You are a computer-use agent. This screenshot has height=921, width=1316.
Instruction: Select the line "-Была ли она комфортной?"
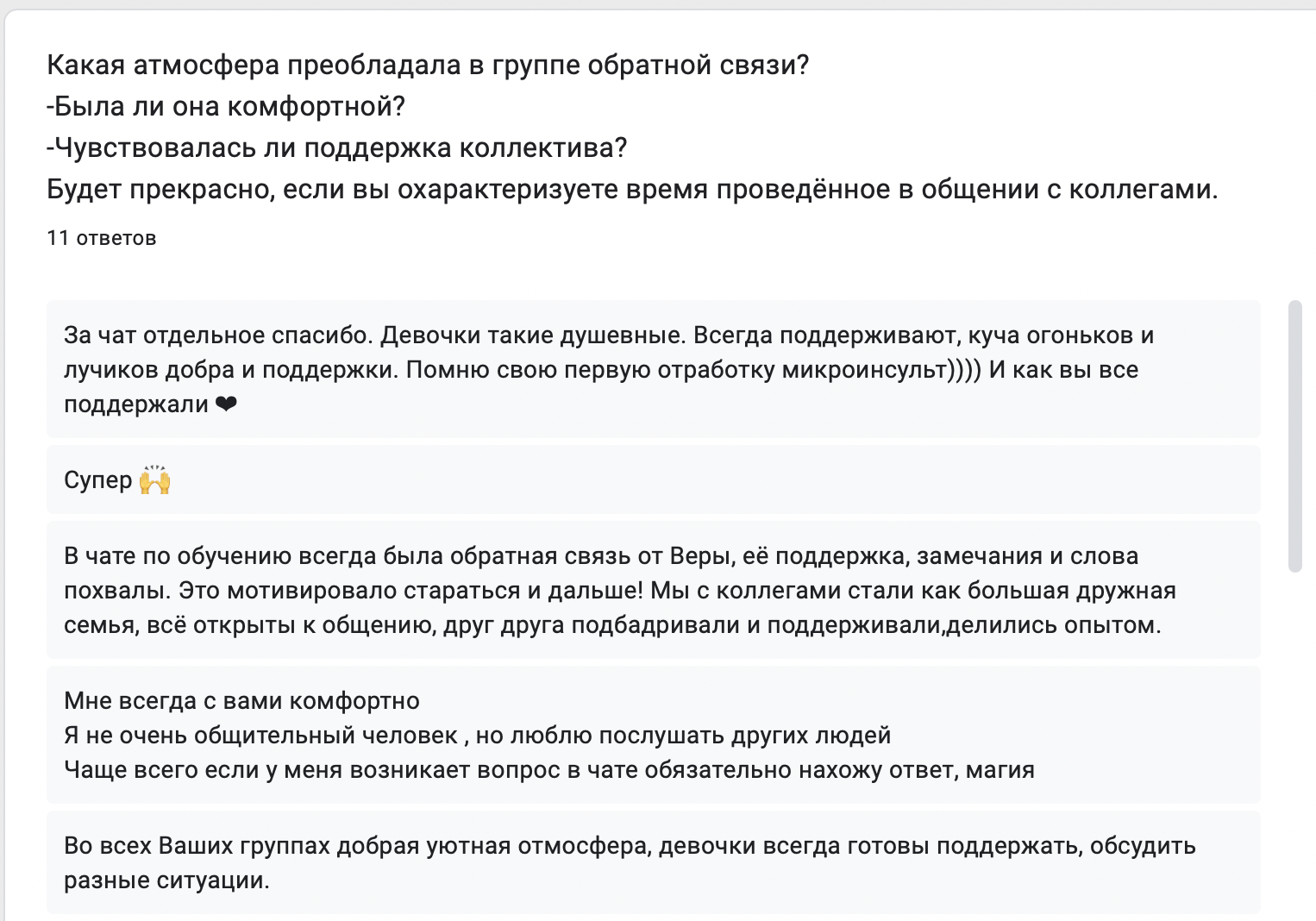pos(226,106)
